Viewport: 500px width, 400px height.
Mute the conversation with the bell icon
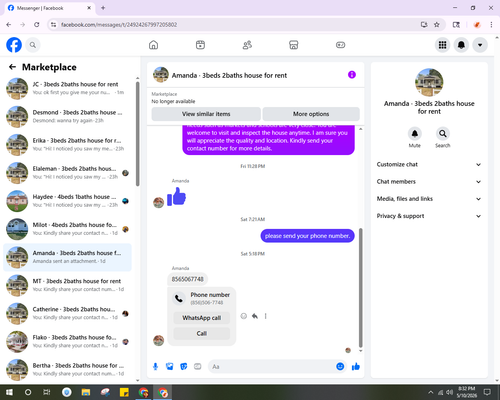coord(415,134)
